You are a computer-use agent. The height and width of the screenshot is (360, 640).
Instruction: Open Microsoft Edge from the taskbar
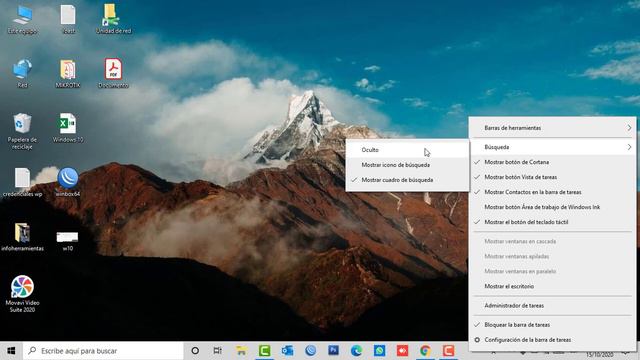[x=356, y=351]
